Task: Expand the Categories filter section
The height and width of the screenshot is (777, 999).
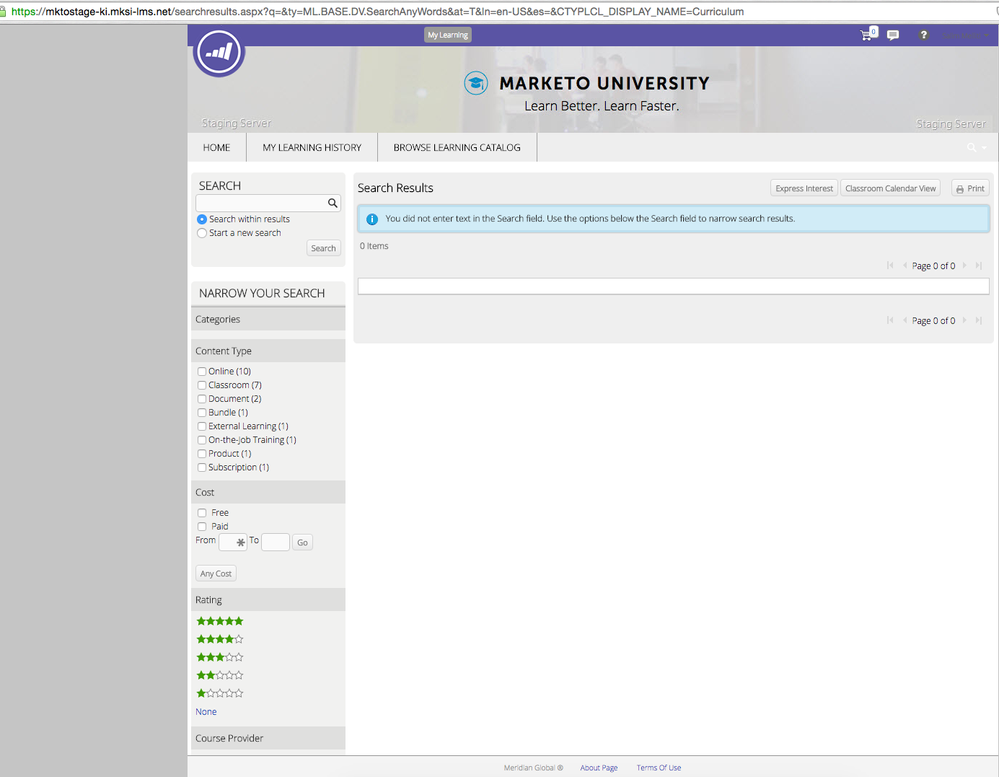Action: coord(268,319)
